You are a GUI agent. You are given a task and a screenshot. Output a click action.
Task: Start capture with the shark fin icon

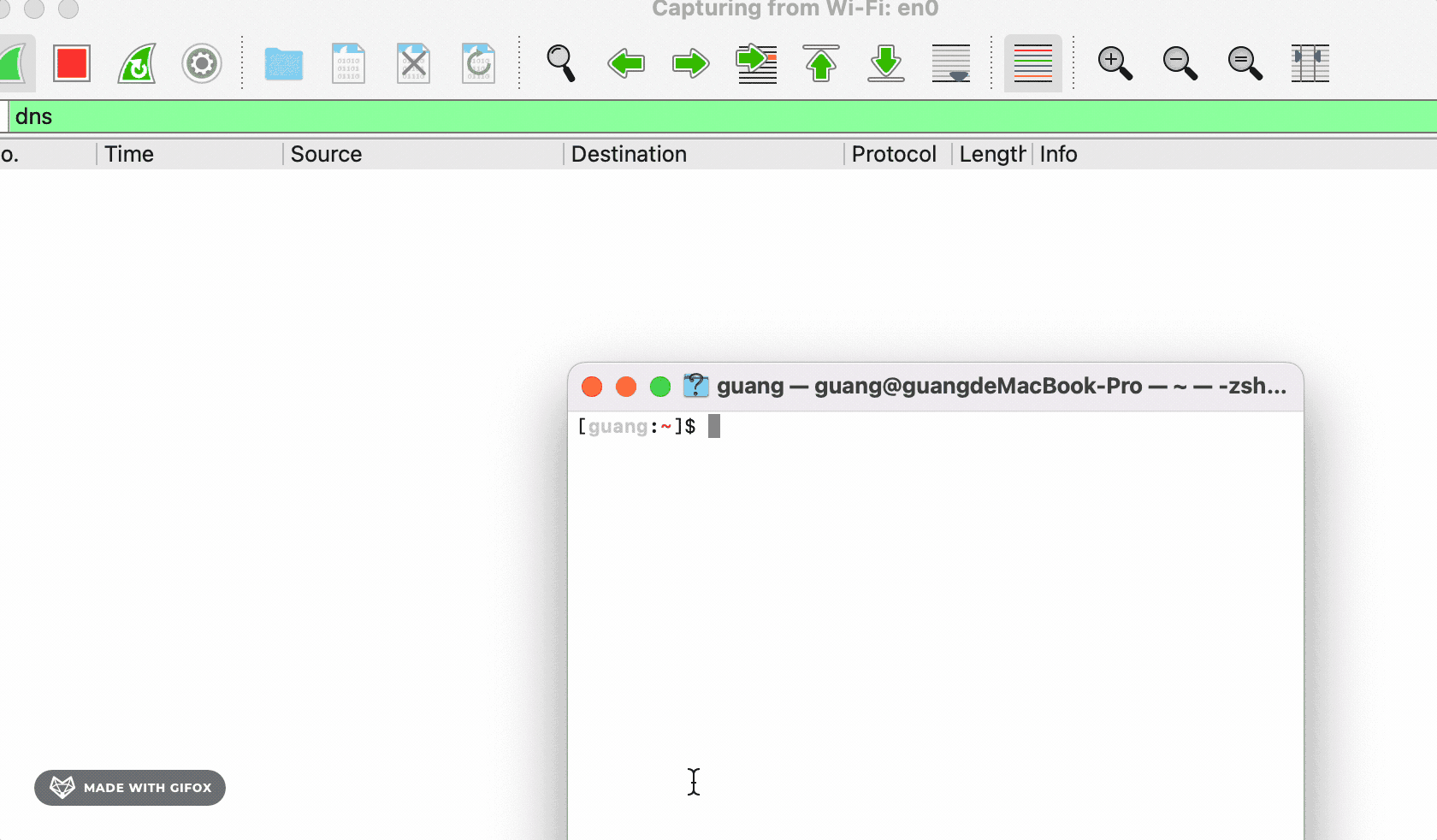point(14,63)
